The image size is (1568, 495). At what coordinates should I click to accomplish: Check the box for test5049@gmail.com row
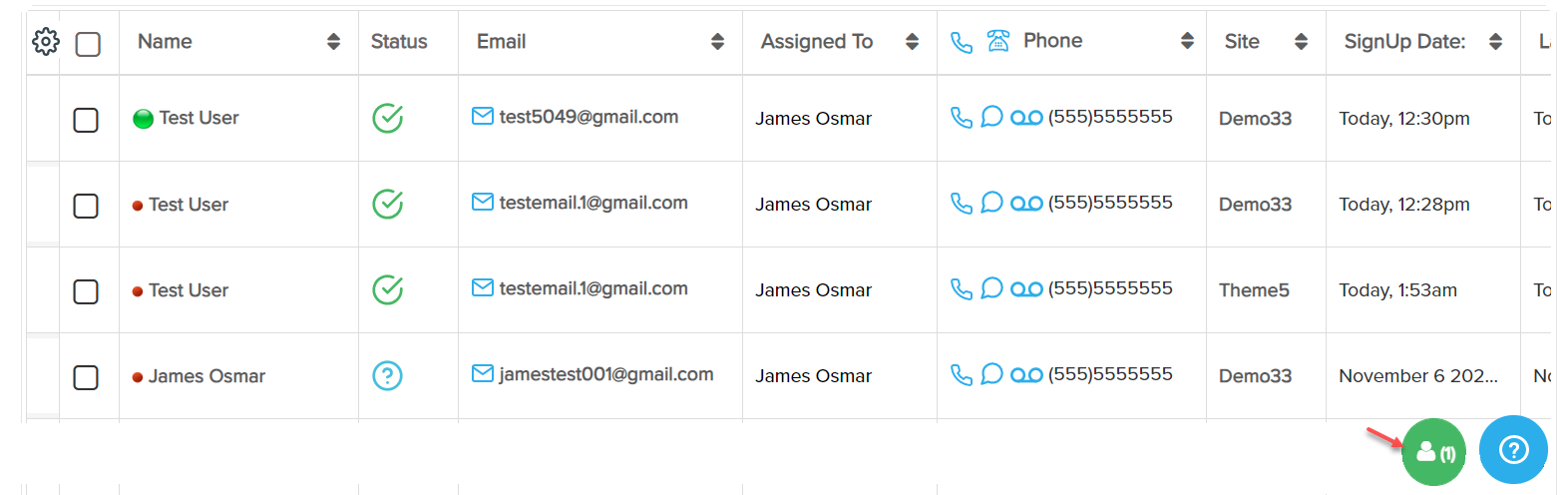(x=86, y=120)
